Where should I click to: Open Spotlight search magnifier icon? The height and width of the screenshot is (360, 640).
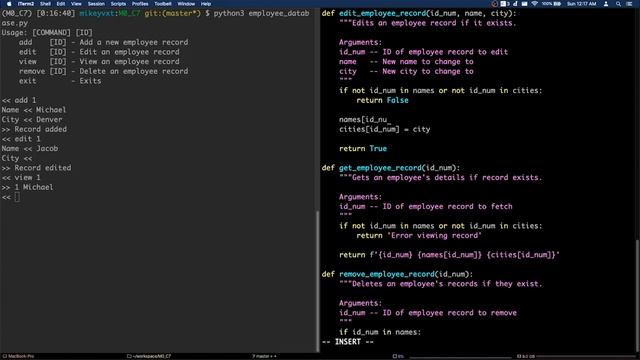click(x=618, y=4)
